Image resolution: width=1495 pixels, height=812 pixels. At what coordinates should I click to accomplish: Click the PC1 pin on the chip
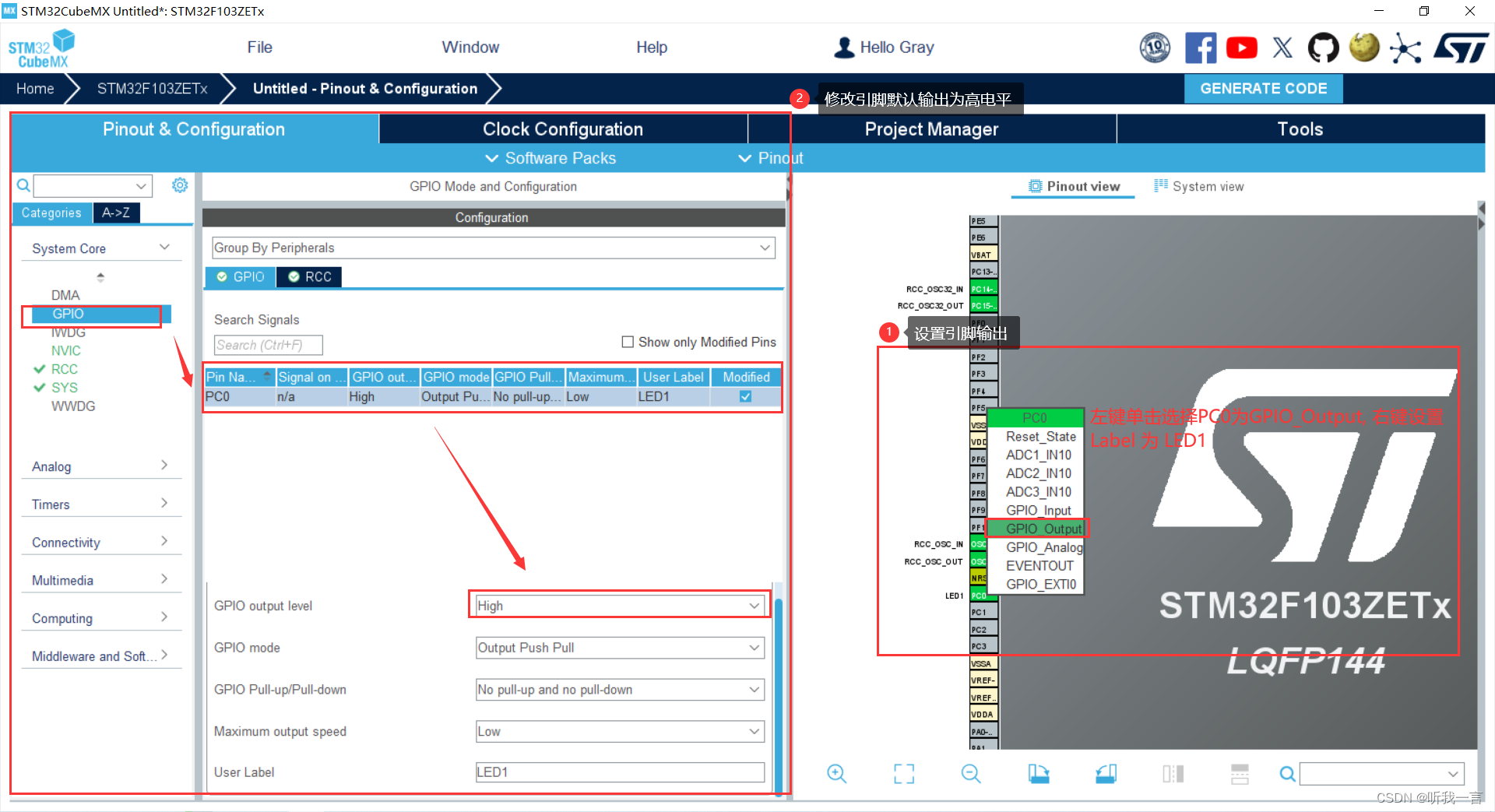point(983,613)
